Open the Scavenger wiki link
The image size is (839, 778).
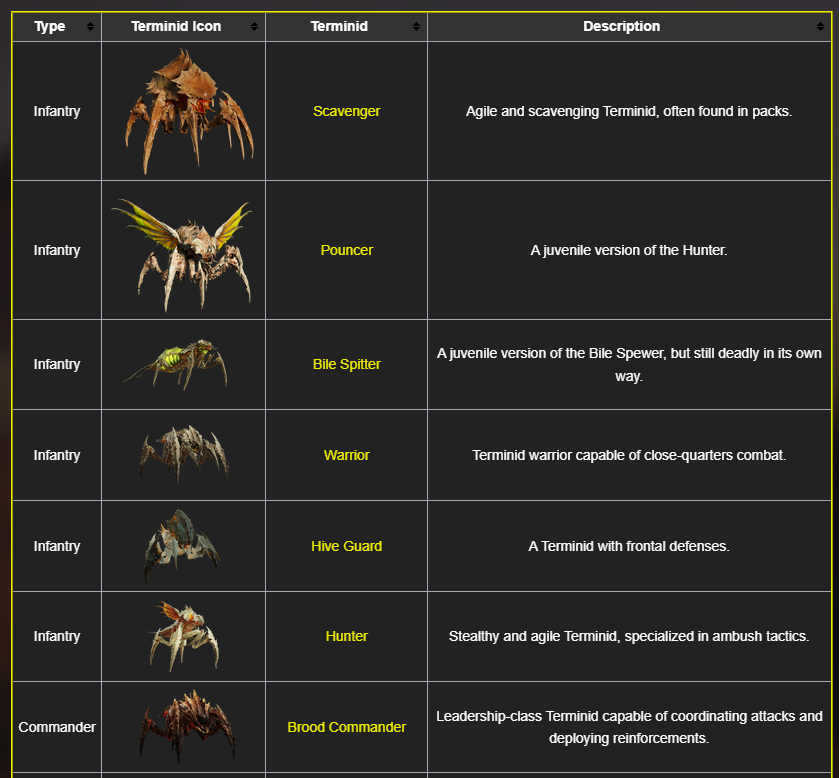tap(346, 111)
